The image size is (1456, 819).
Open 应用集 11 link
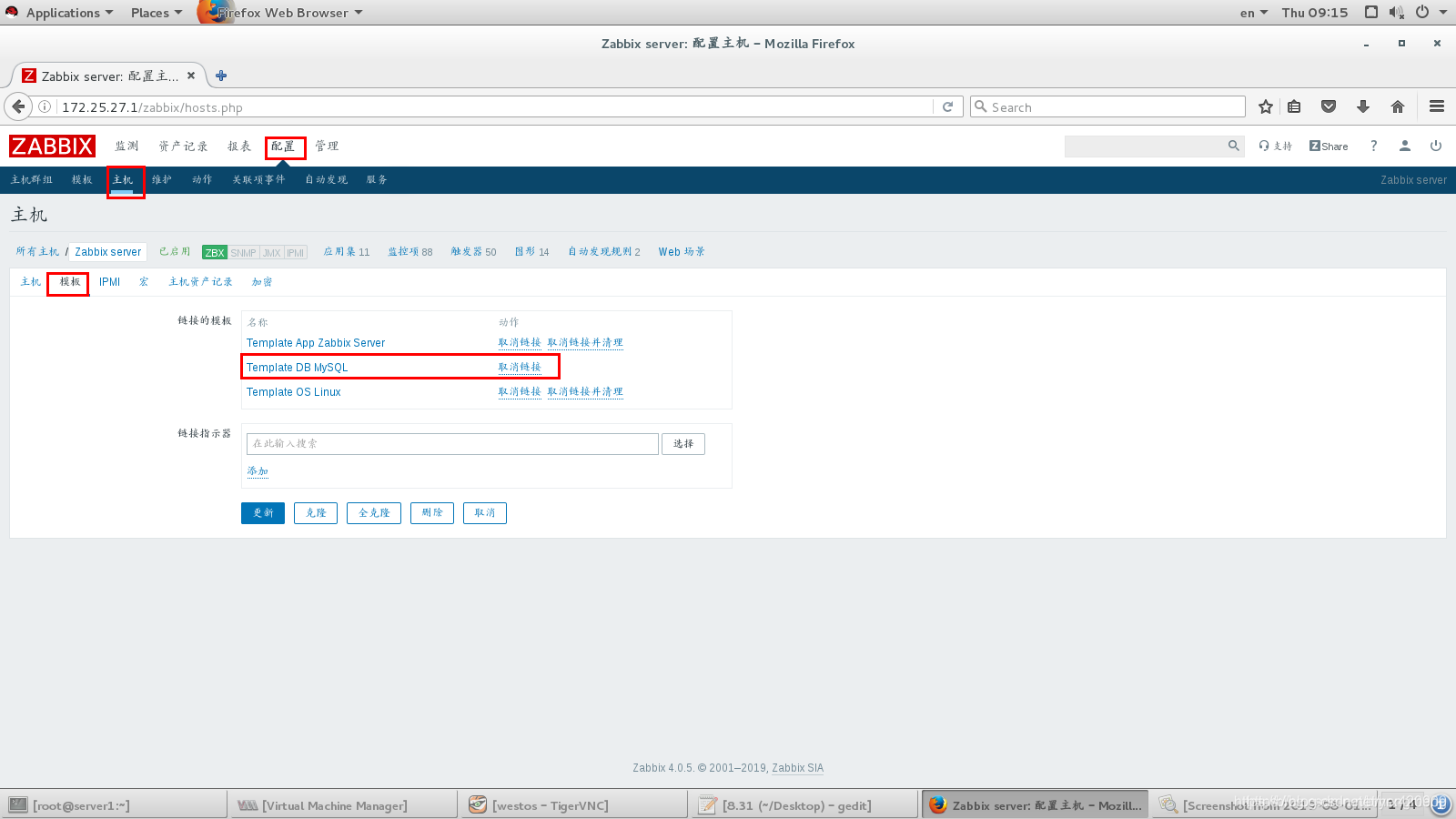coord(347,251)
